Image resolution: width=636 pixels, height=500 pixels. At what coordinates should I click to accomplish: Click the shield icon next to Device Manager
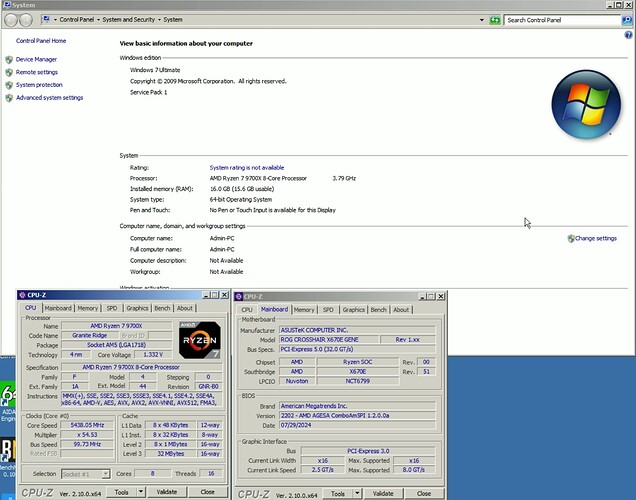click(9, 60)
